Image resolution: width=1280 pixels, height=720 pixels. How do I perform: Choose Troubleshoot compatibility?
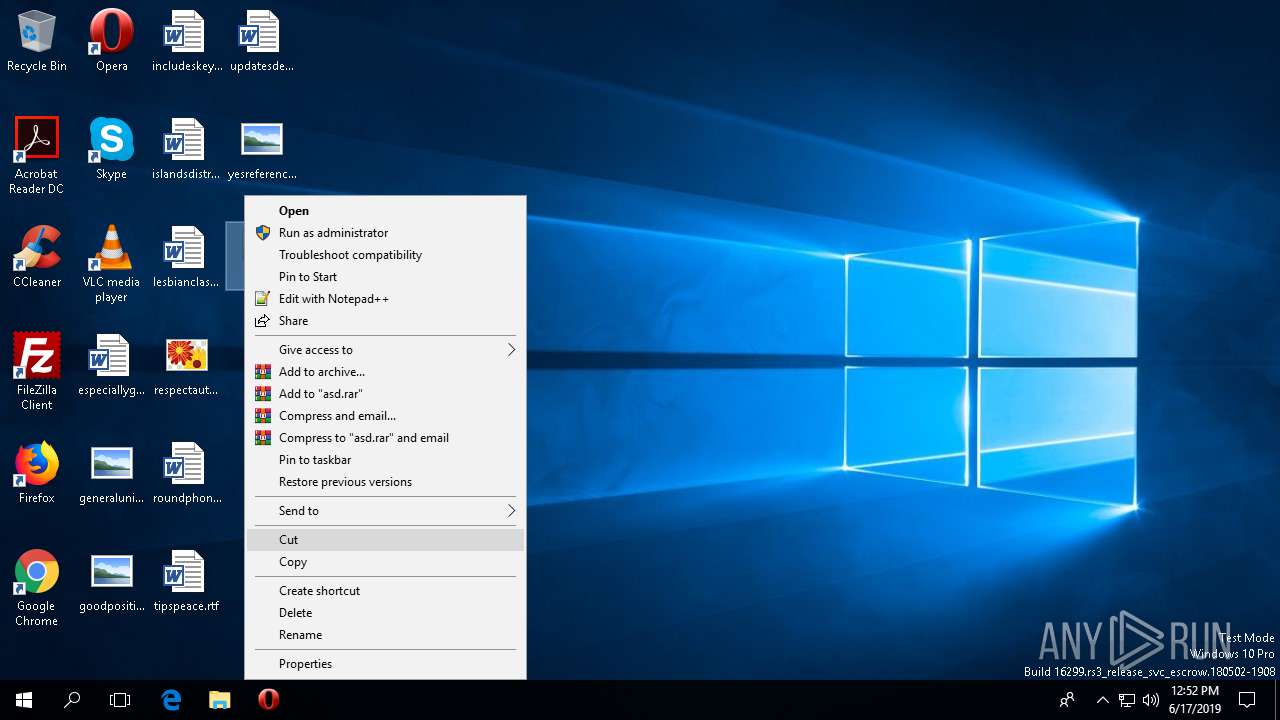[385, 255]
